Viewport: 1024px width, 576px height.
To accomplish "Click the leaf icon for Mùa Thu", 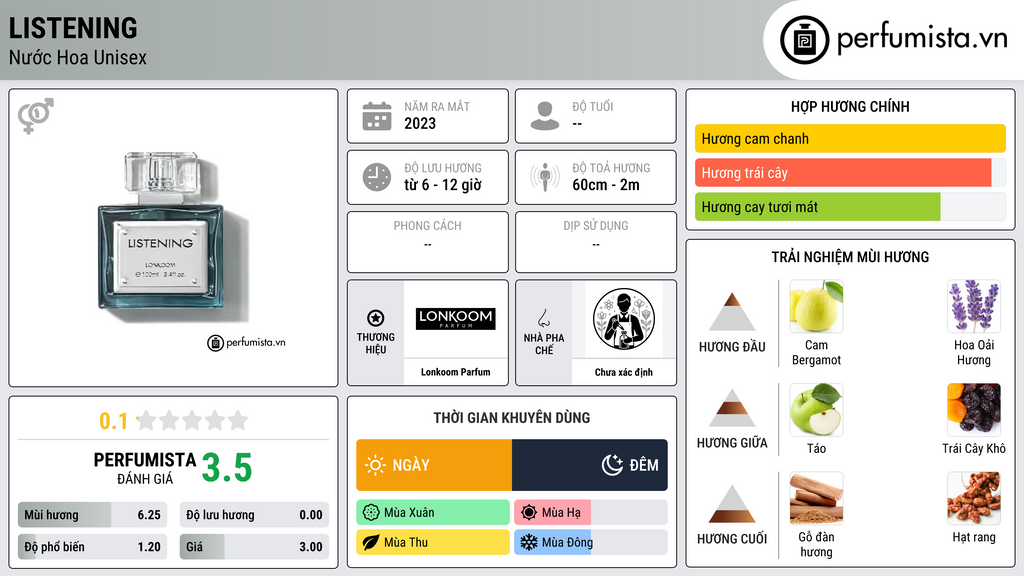I will [371, 542].
